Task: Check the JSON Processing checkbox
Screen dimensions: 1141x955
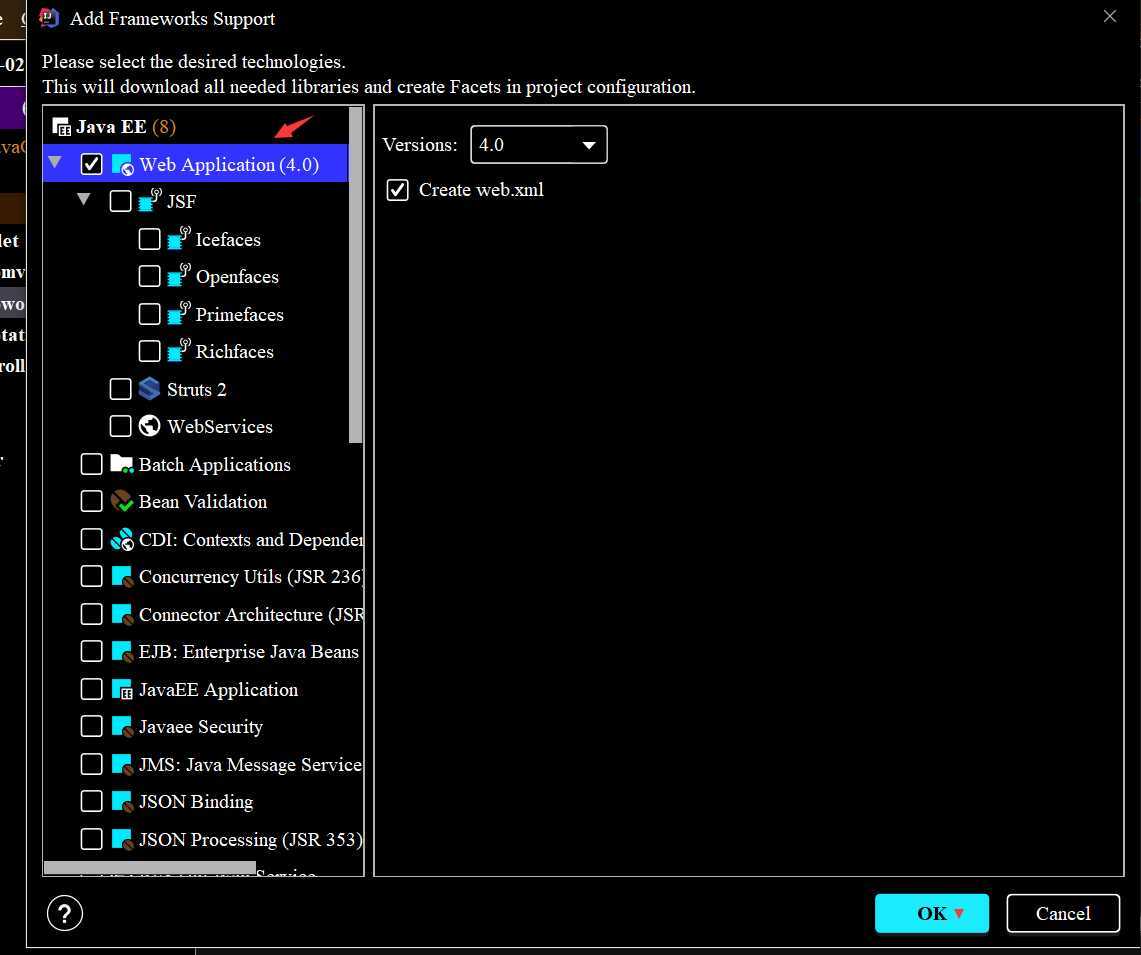Action: point(91,839)
